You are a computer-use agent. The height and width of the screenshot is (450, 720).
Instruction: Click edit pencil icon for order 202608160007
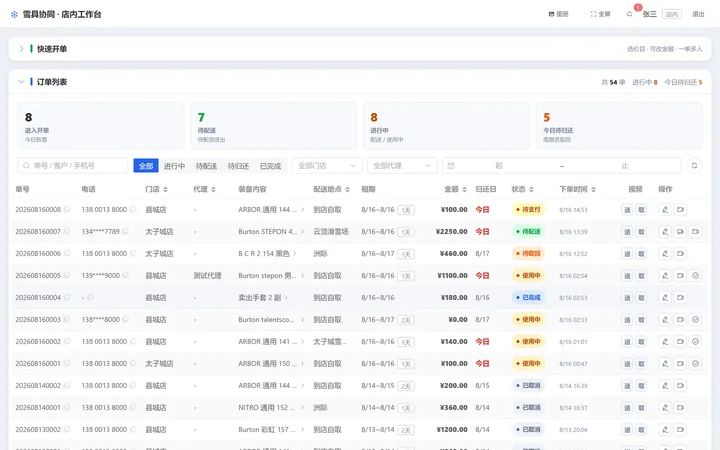(x=665, y=231)
